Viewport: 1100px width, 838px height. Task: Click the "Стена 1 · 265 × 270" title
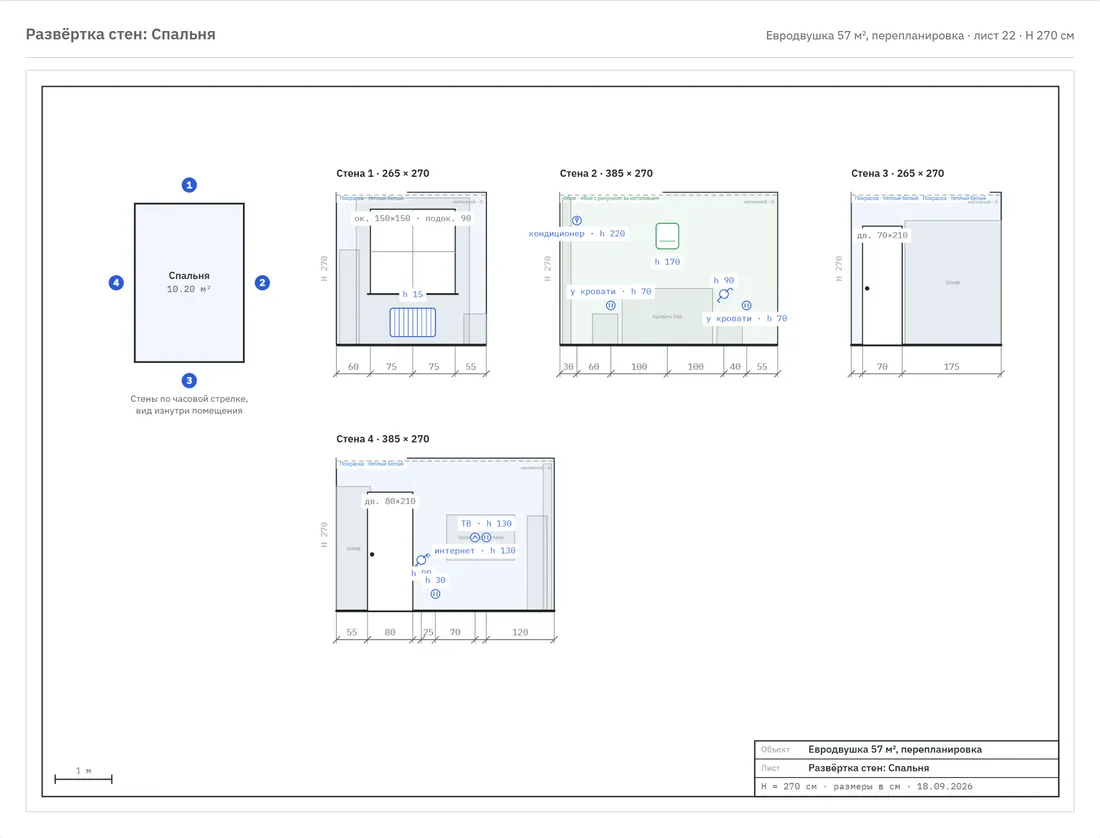tap(382, 173)
